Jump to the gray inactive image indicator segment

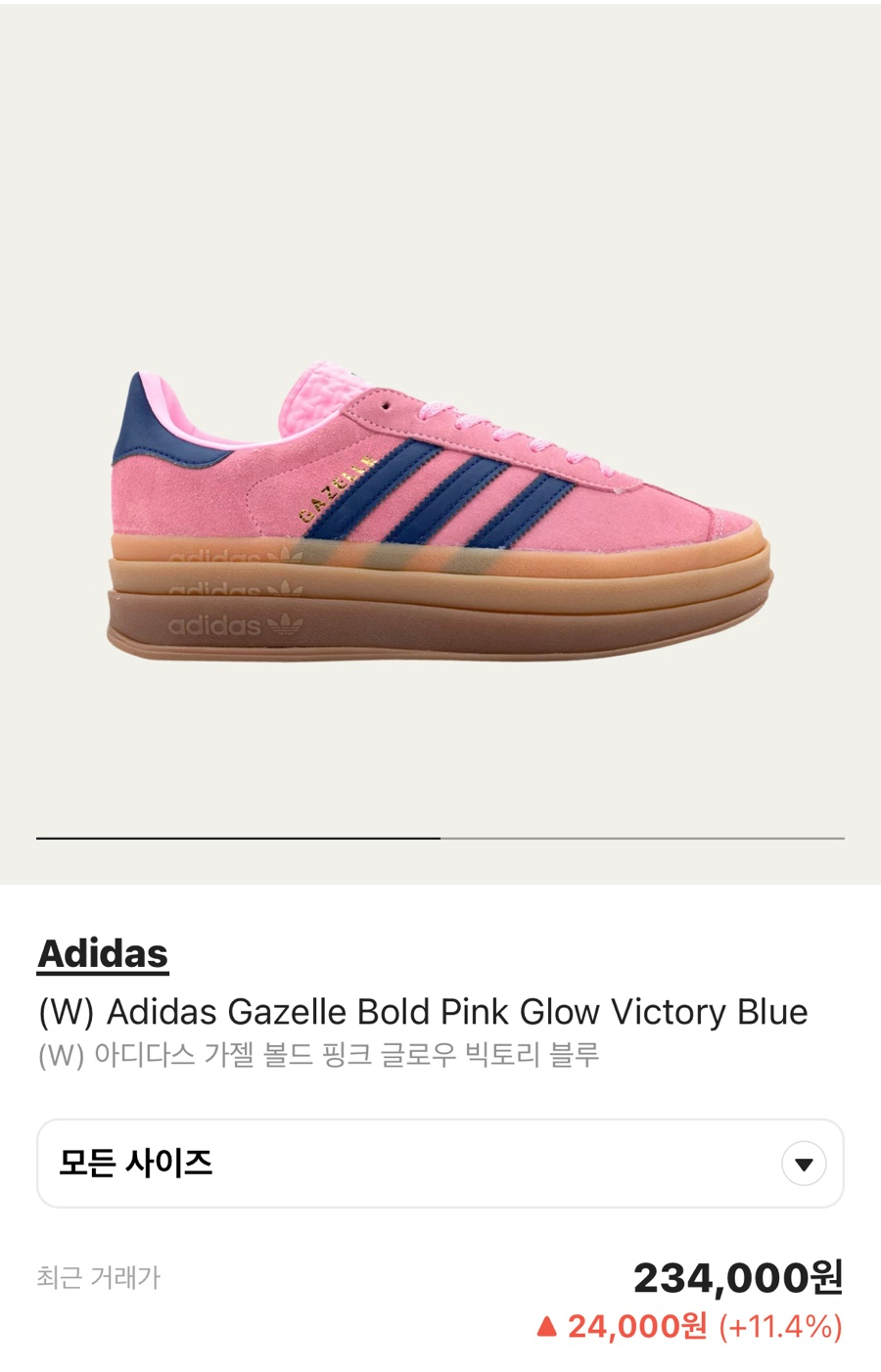tap(642, 838)
